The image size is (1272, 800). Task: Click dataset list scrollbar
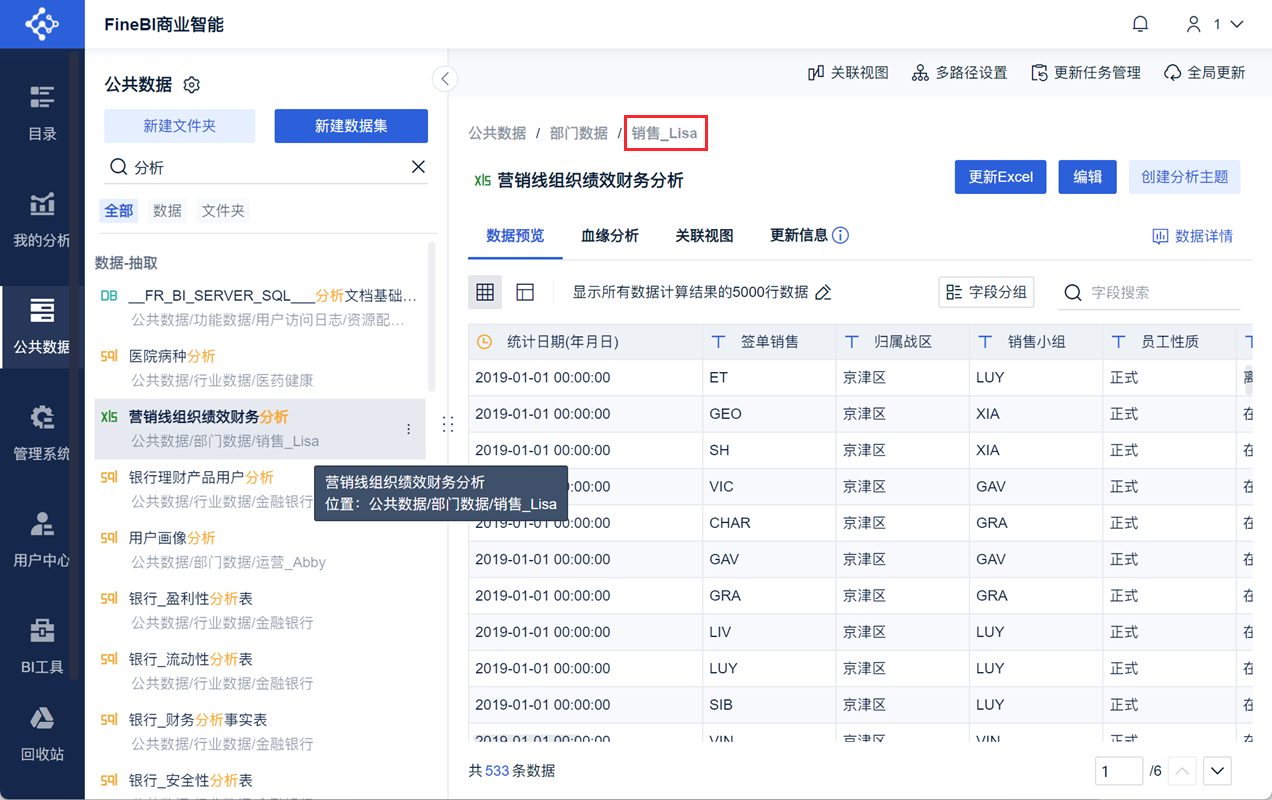click(x=432, y=316)
